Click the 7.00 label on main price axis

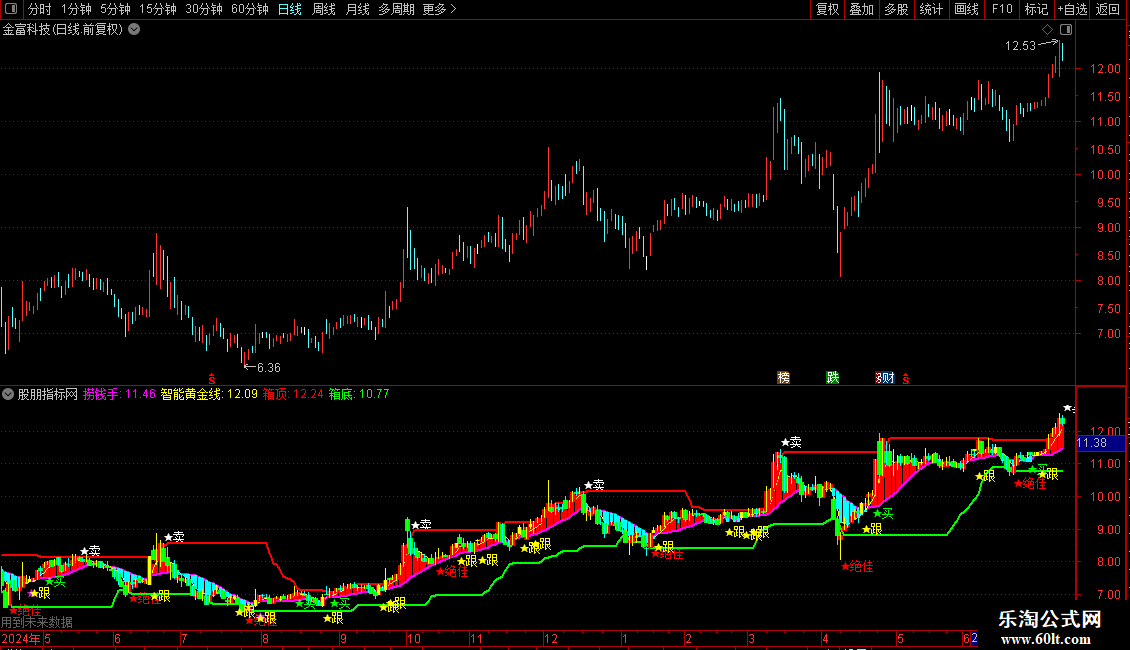[x=1108, y=334]
